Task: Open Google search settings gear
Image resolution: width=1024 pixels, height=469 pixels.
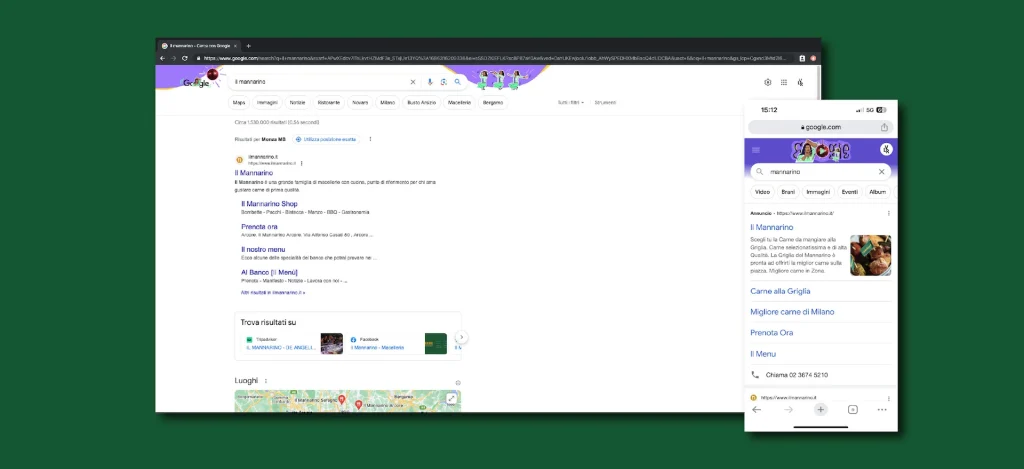Action: tap(767, 83)
